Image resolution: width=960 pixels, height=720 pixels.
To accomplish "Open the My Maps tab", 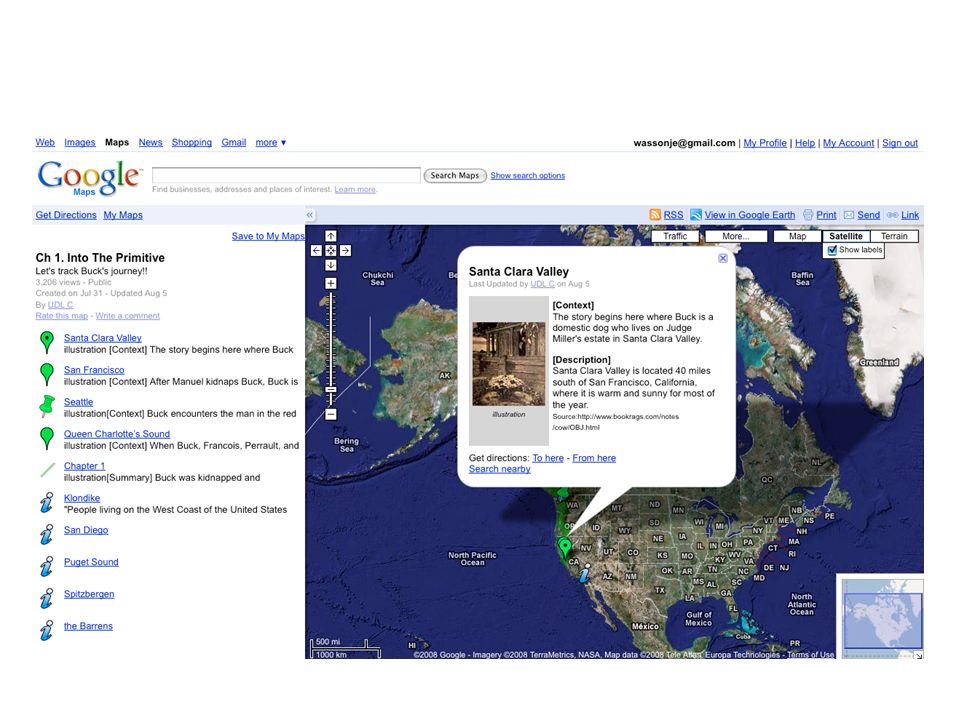I will [x=122, y=215].
